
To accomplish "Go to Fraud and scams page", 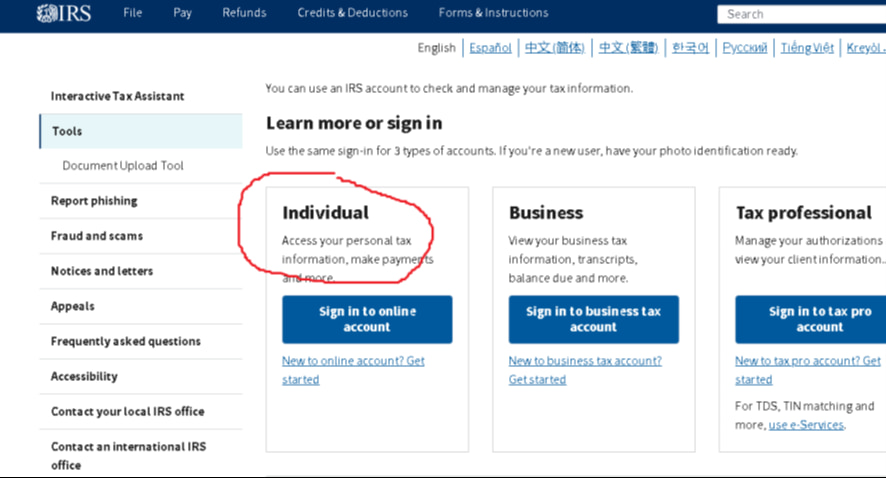I will click(97, 236).
